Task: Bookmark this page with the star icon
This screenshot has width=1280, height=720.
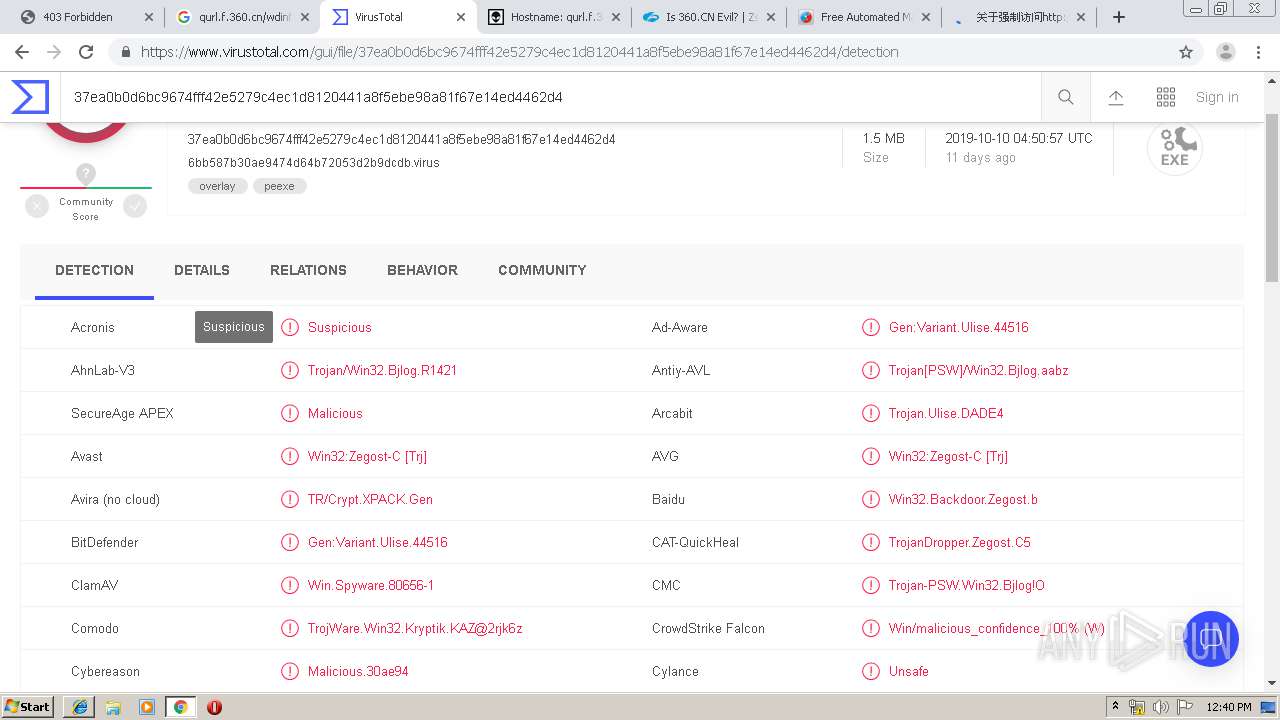Action: [x=1186, y=52]
